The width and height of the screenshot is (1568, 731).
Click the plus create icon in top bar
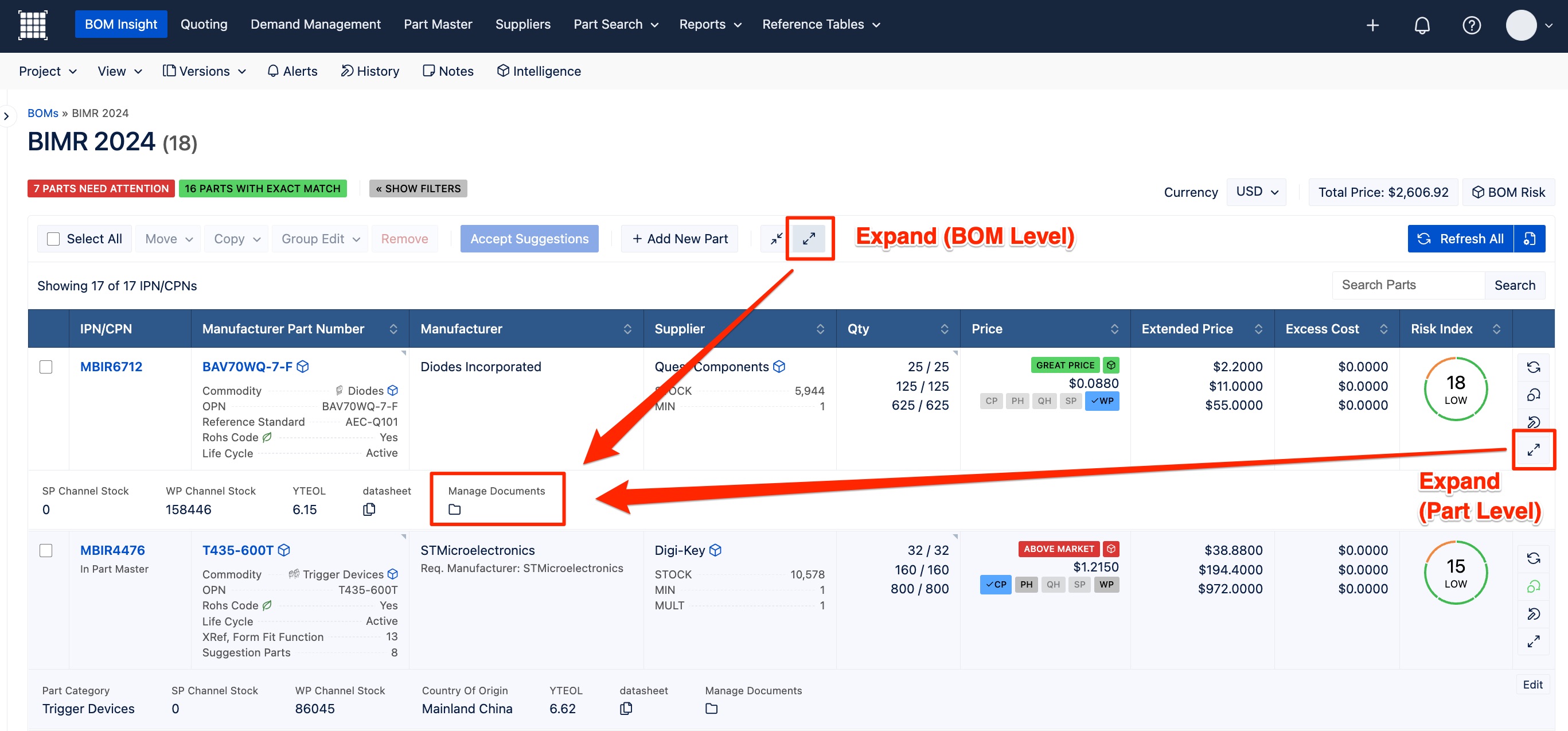coord(1372,25)
